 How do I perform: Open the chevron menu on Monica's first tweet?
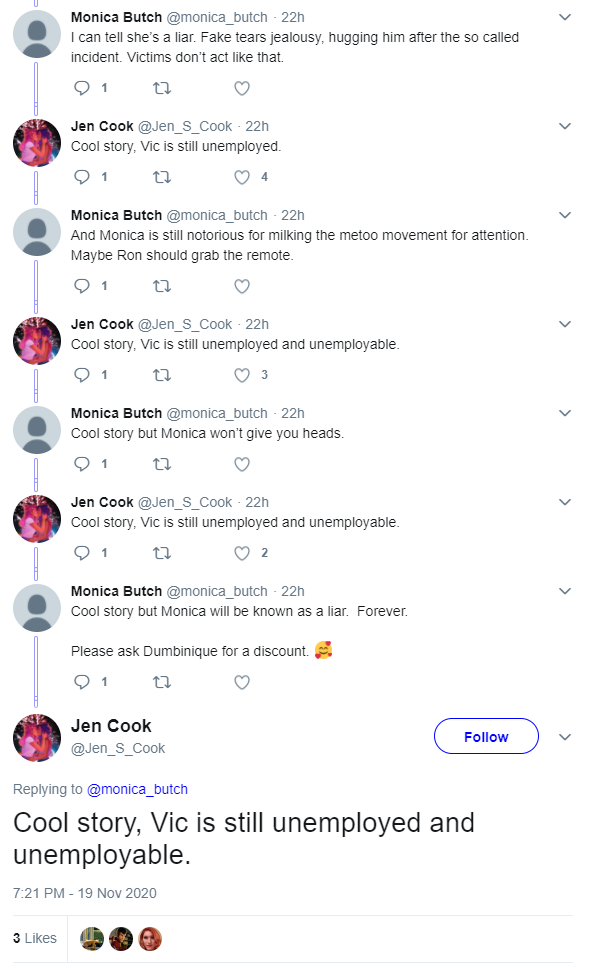click(565, 17)
